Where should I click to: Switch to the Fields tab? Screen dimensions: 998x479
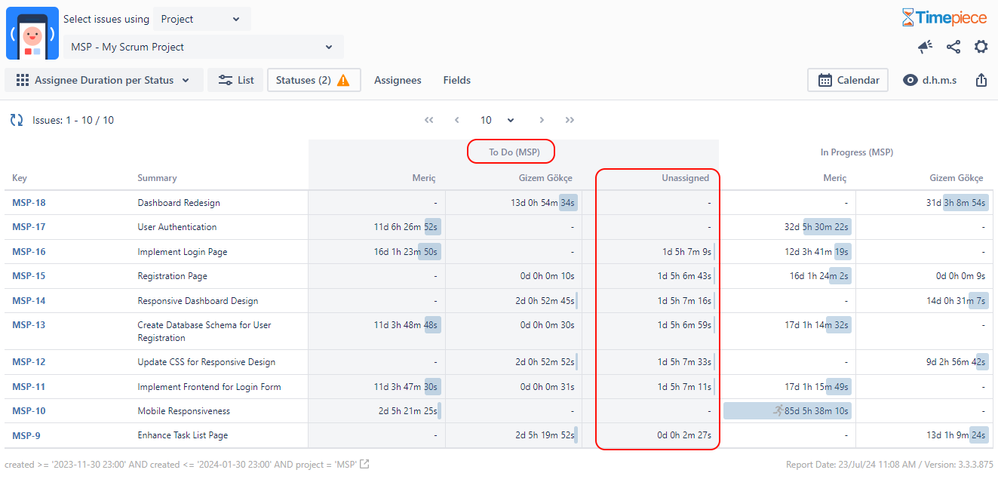tap(457, 80)
